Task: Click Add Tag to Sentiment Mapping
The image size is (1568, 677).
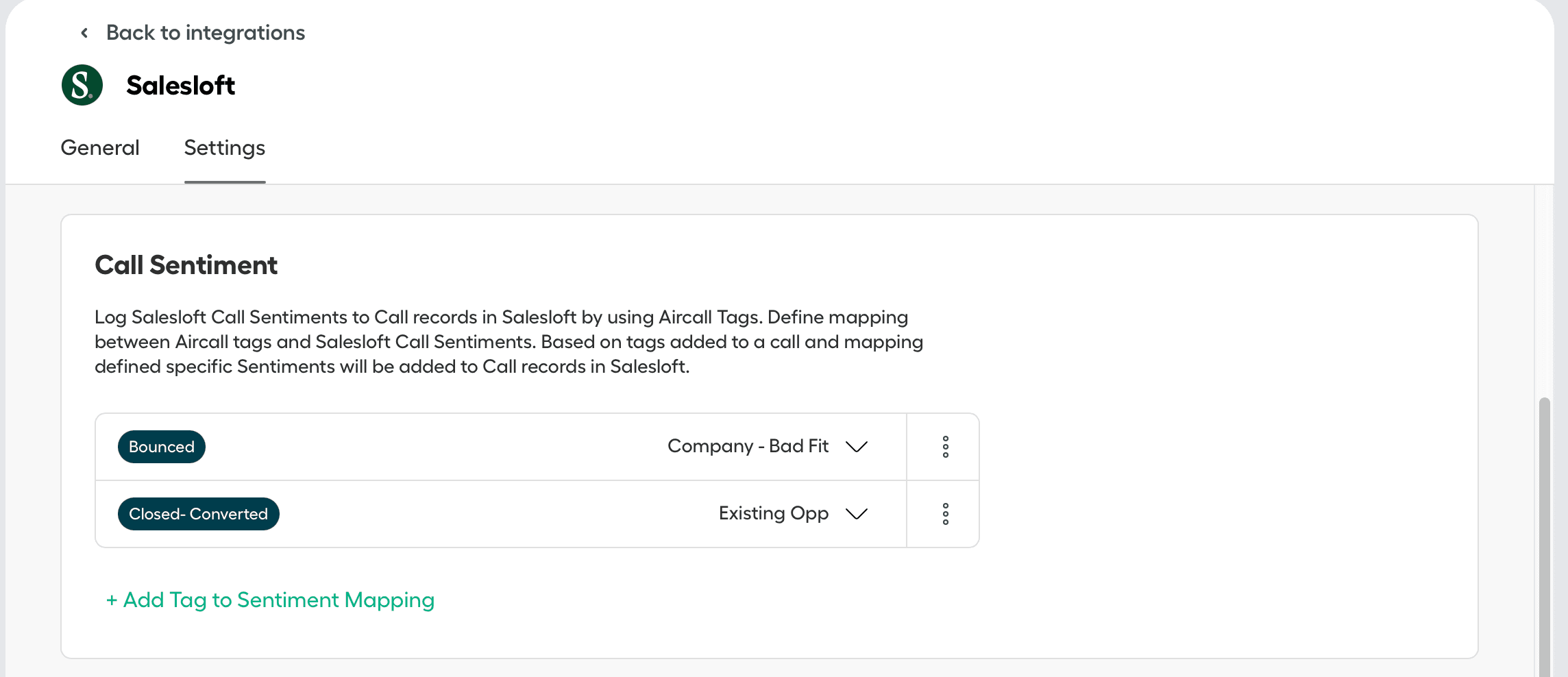Action: (x=278, y=600)
